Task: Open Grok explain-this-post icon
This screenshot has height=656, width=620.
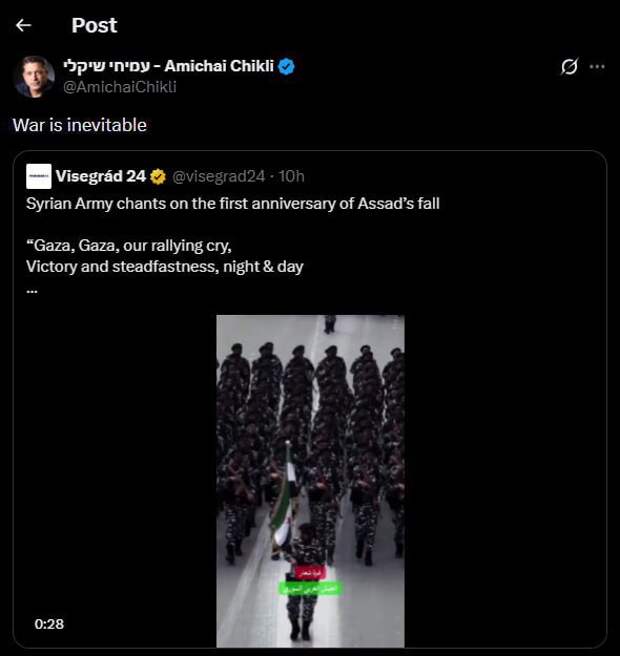Action: 569,67
